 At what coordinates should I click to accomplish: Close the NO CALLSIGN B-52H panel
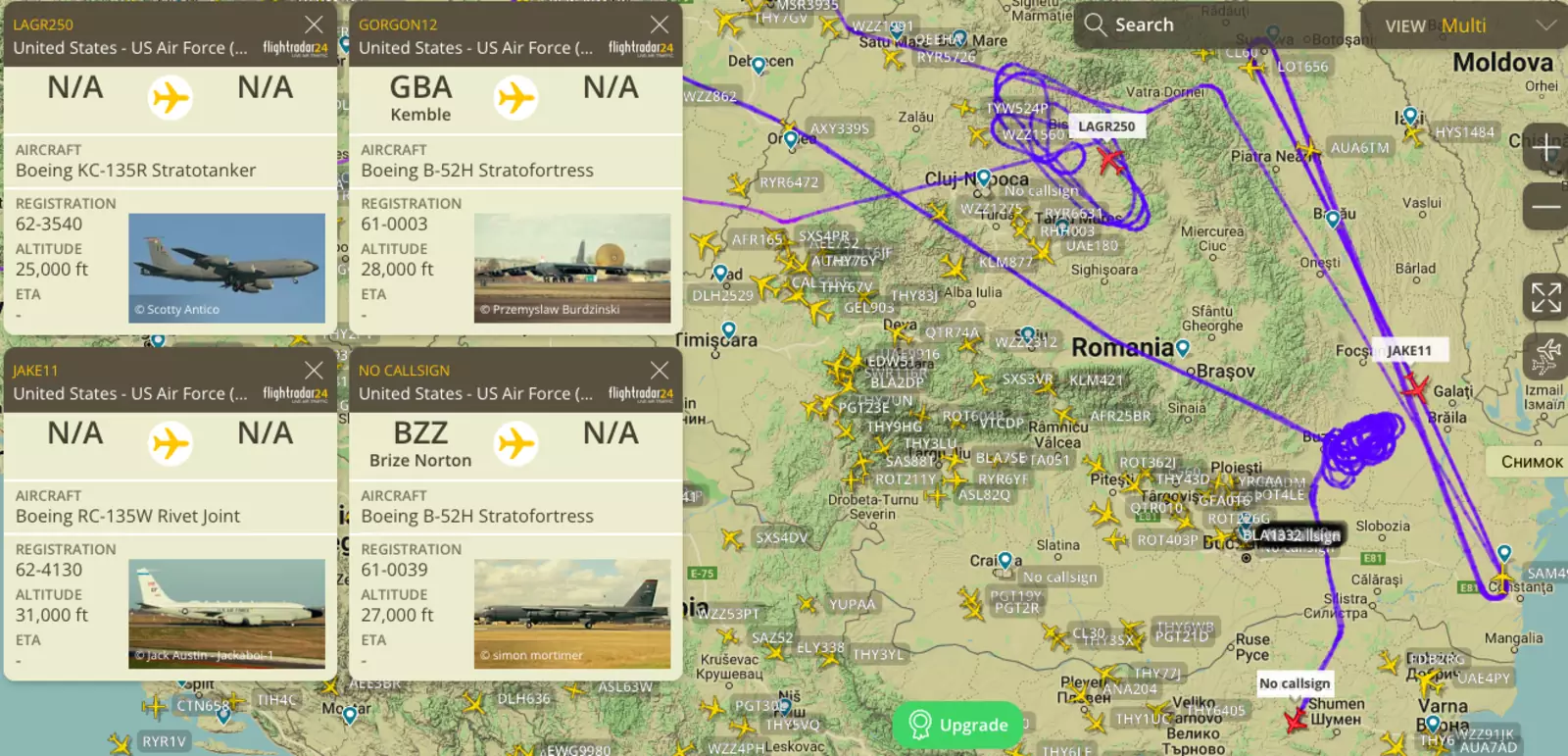pyautogui.click(x=660, y=371)
